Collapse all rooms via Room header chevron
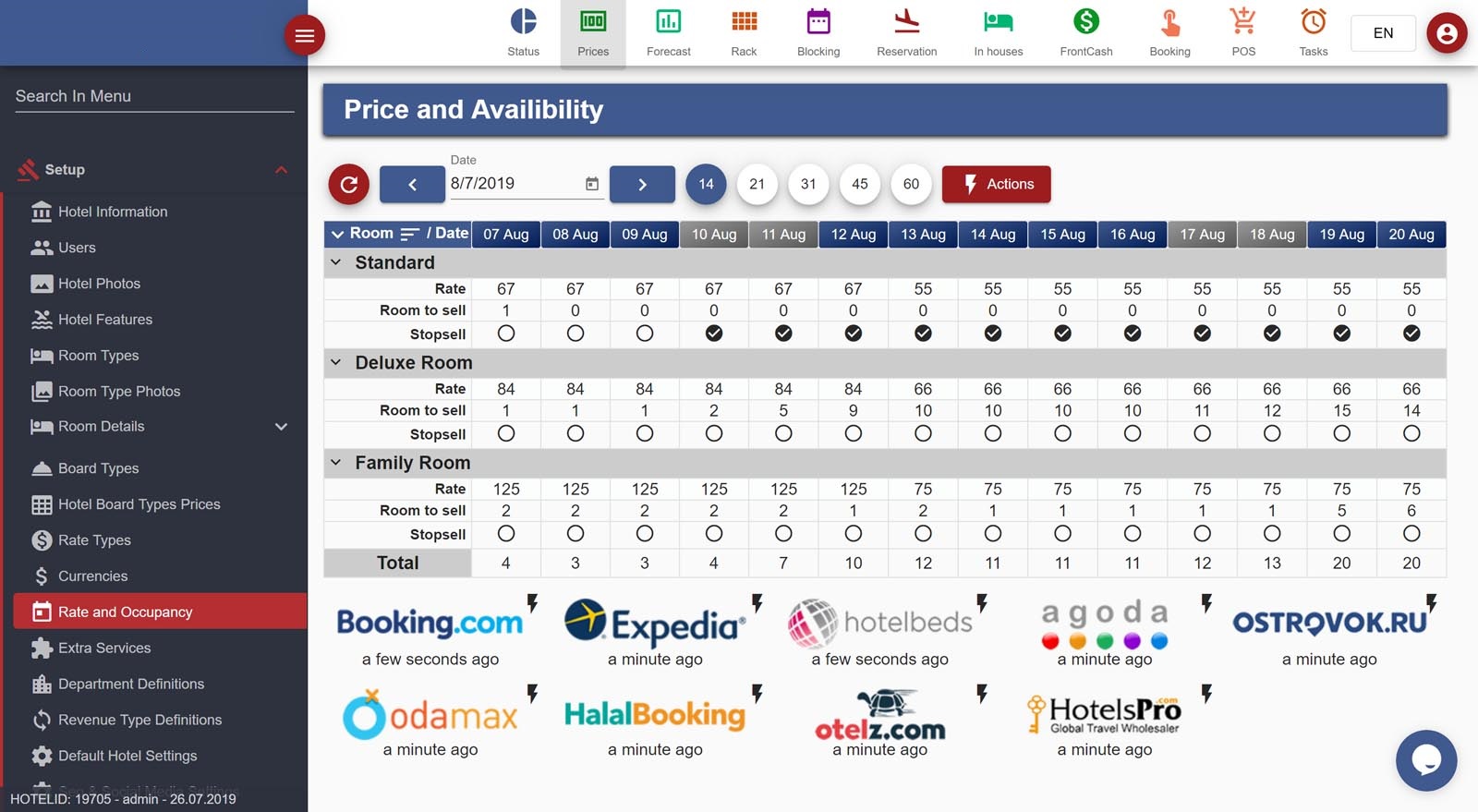 point(337,234)
